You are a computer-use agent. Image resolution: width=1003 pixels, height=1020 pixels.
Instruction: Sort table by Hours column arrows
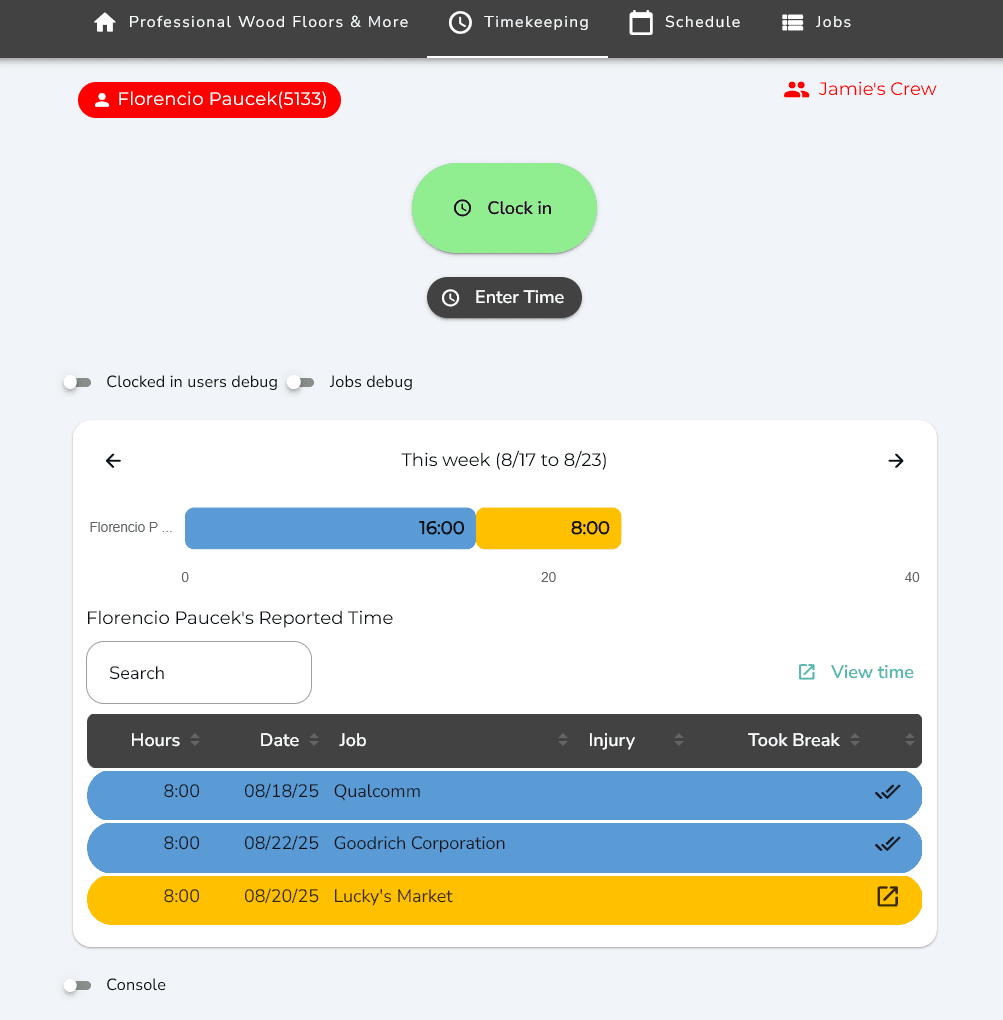tap(195, 740)
